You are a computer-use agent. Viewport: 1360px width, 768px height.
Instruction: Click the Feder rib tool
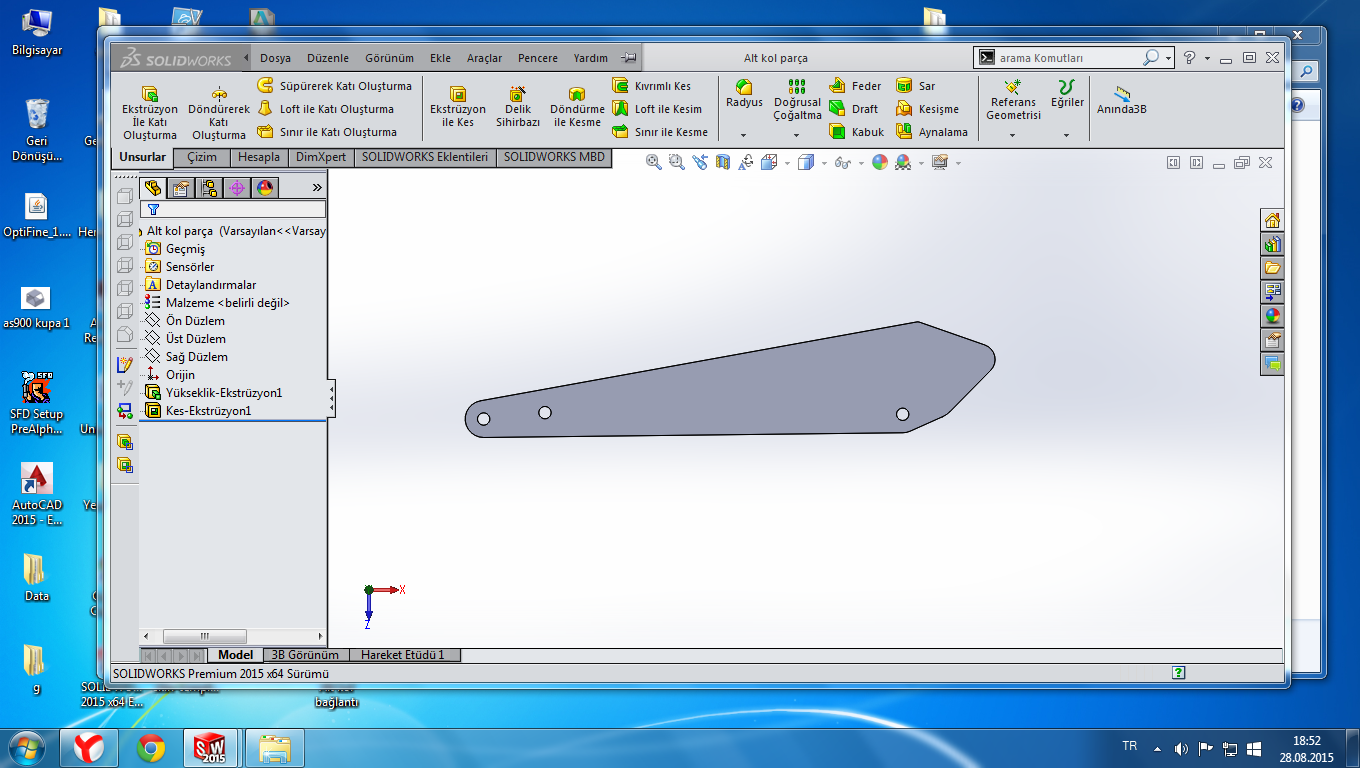tap(856, 86)
